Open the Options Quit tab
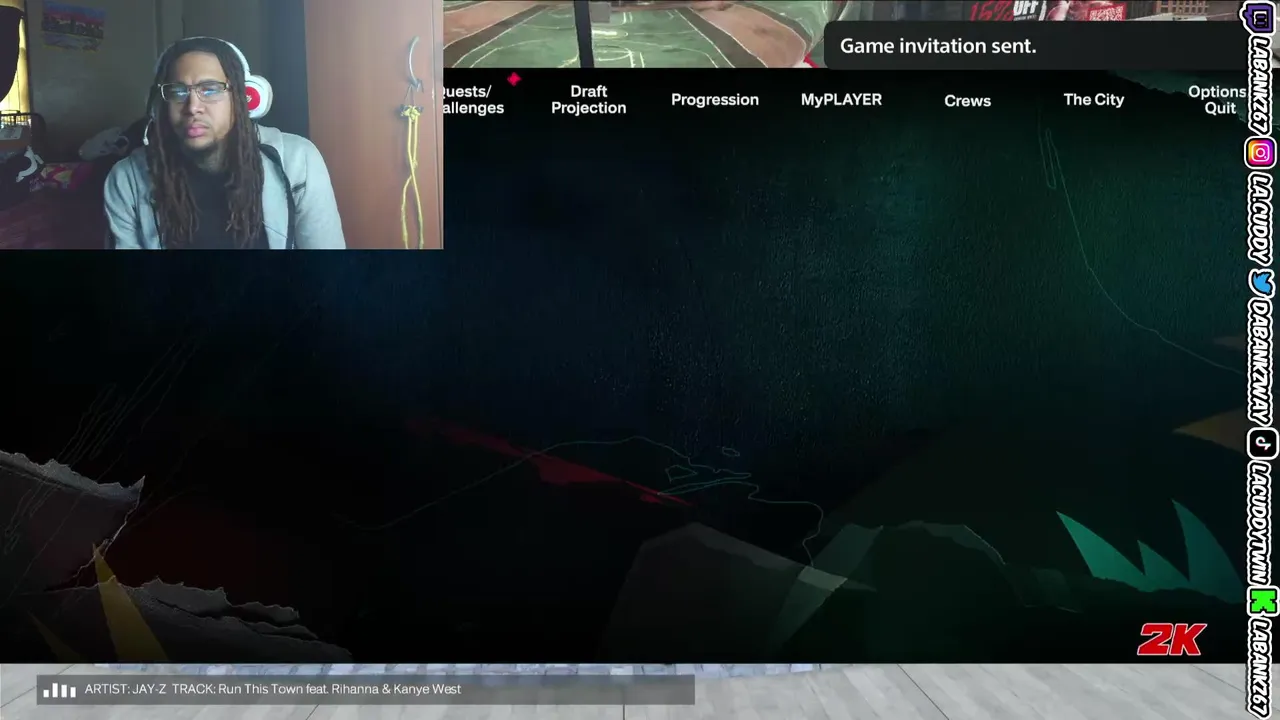Viewport: 1280px width, 720px height. [x=1216, y=99]
